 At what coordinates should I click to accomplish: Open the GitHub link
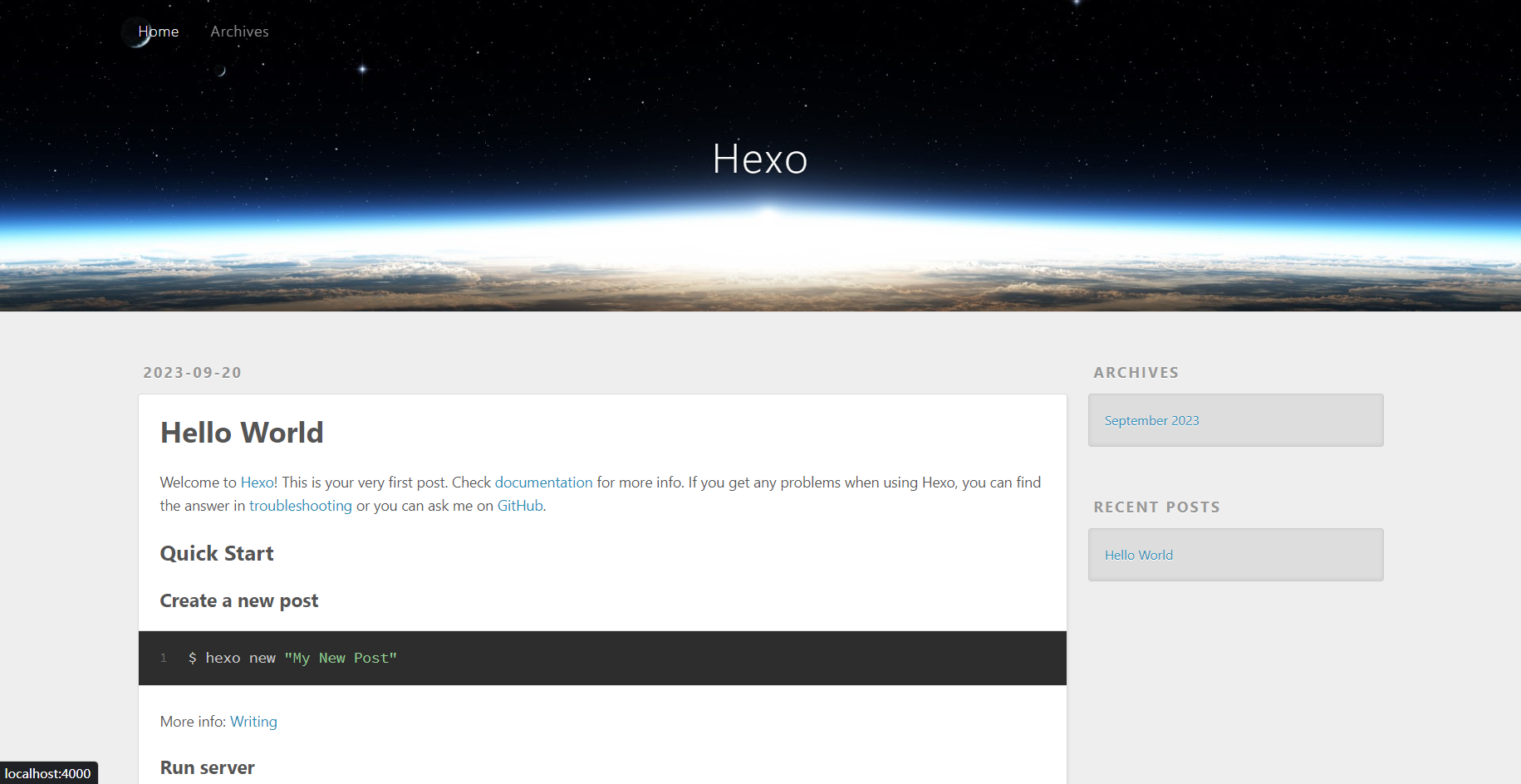pos(520,506)
